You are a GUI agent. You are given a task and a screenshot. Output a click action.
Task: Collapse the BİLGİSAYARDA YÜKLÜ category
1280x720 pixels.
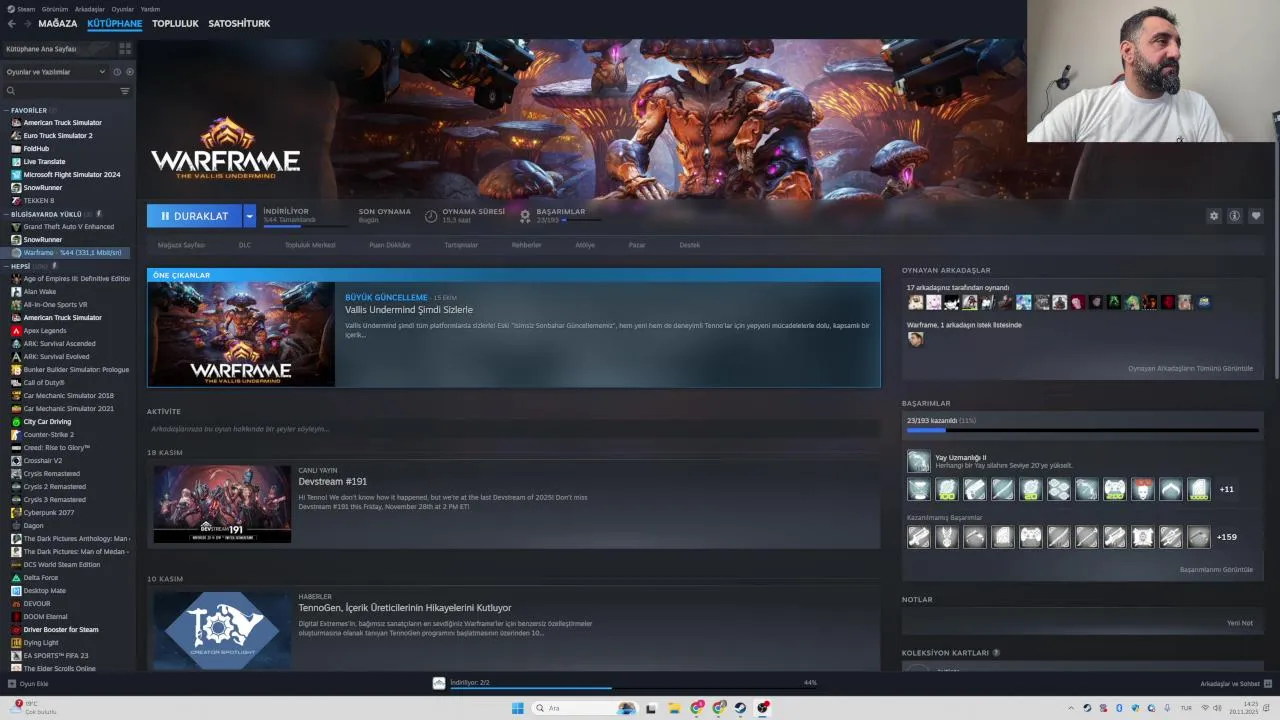tap(46, 214)
